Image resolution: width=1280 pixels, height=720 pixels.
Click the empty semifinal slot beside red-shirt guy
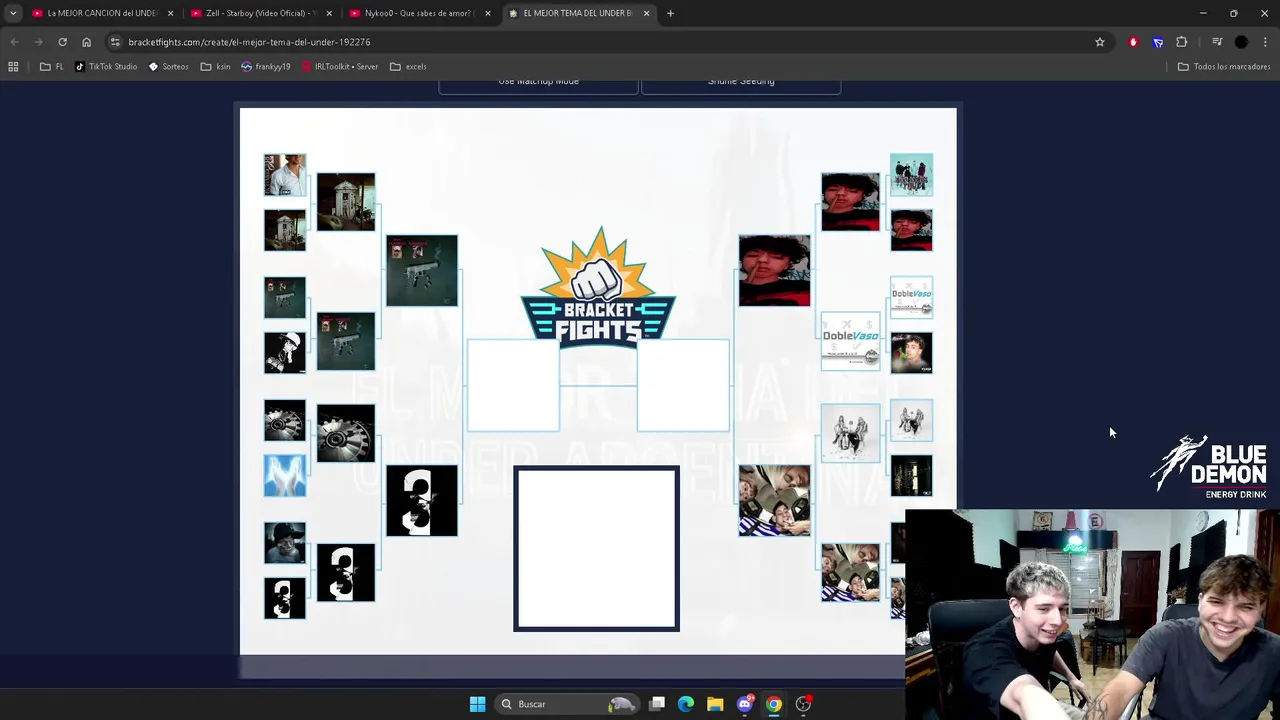[683, 385]
